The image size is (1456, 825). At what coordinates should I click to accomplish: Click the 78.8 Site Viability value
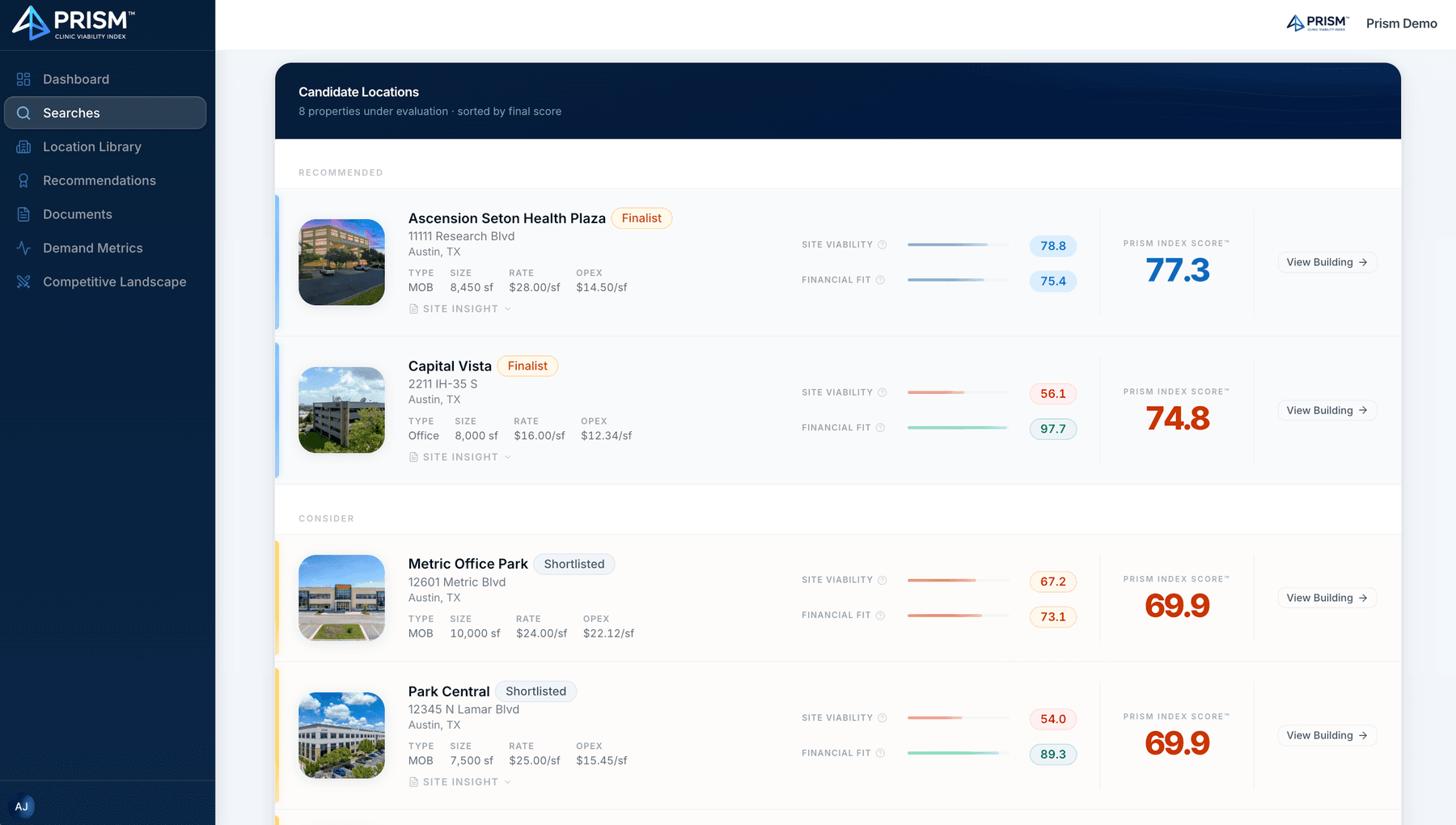(1053, 246)
